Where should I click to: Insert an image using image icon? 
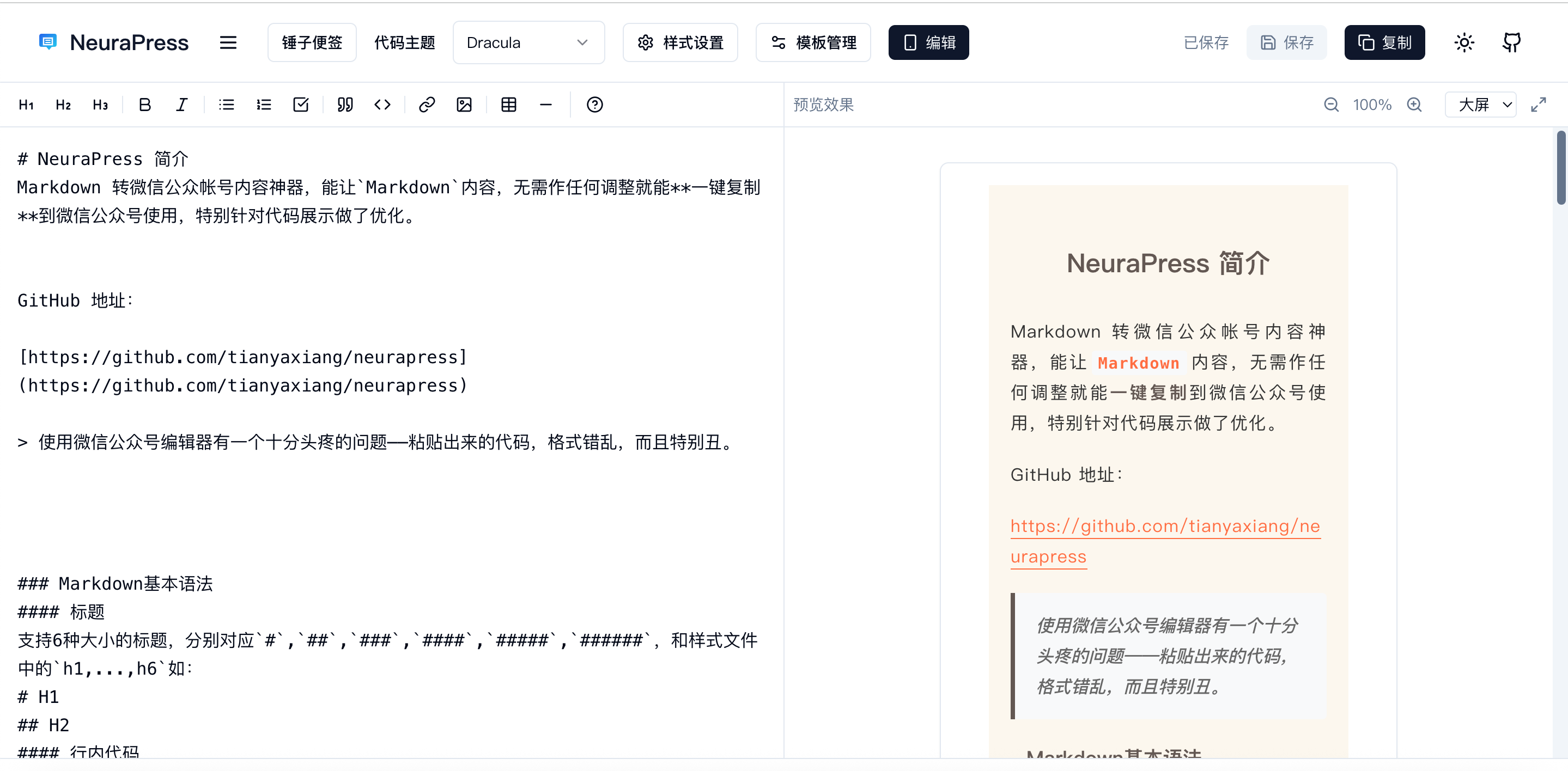(464, 105)
